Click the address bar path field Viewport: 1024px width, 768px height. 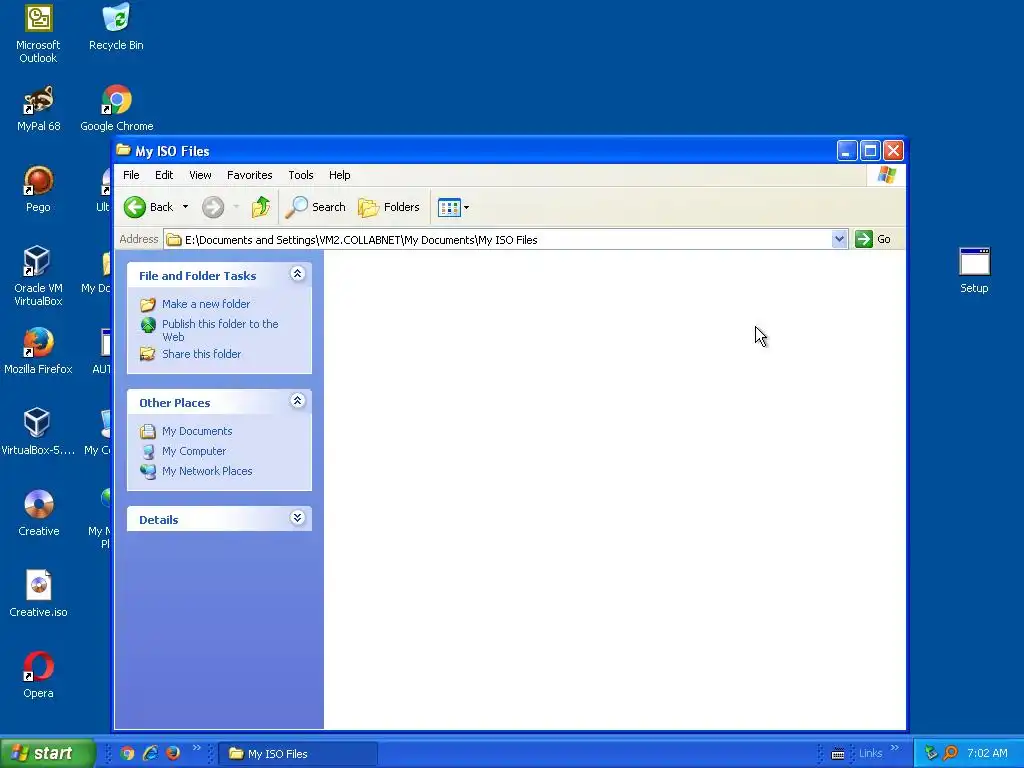coord(498,240)
